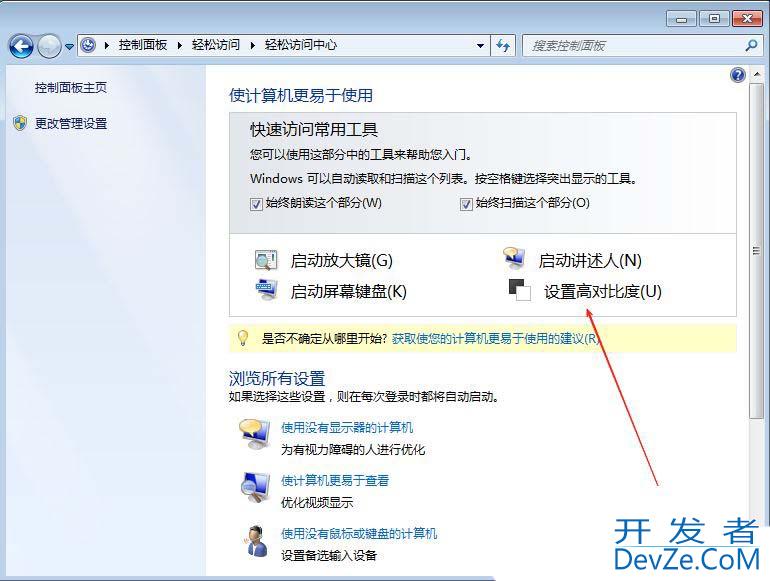770x581 pixels.
Task: Start 启动屏幕键盘(K)
Action: click(x=349, y=292)
